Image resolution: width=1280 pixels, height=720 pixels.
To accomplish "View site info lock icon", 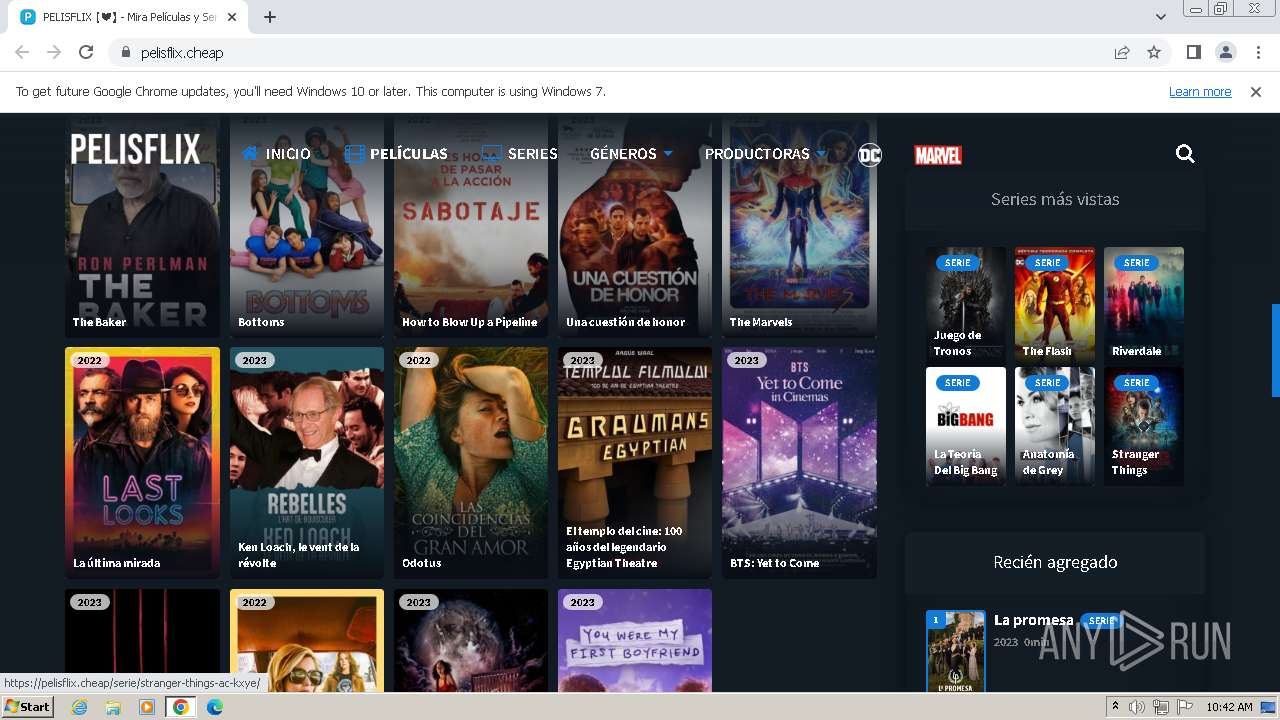I will point(126,53).
